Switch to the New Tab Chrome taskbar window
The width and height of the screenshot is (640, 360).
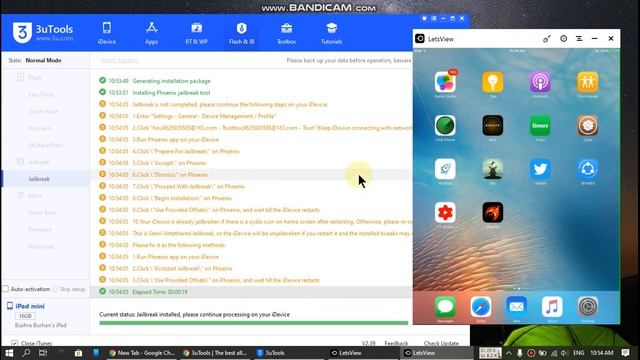pyautogui.click(x=142, y=353)
